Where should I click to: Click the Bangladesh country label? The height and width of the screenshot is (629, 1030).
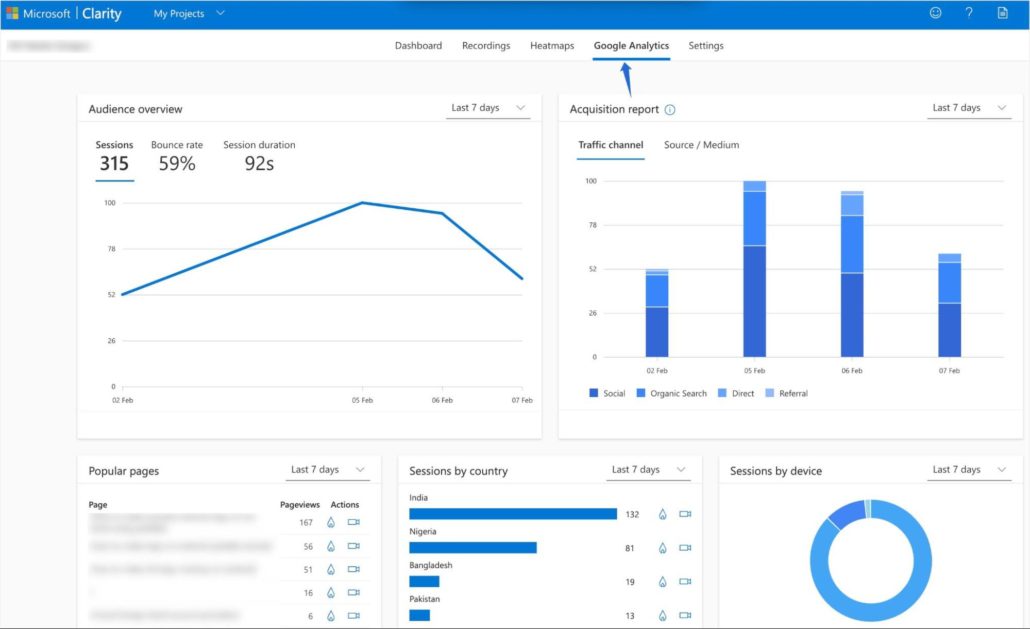pos(430,565)
